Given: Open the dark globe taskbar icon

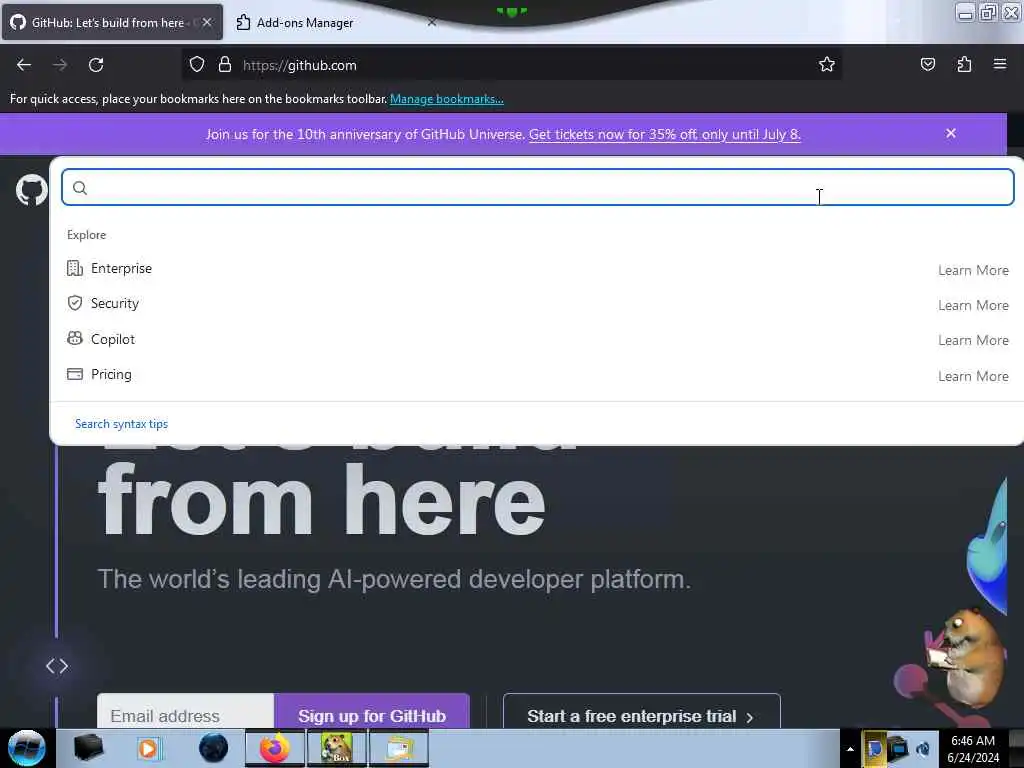Looking at the screenshot, I should pos(213,748).
